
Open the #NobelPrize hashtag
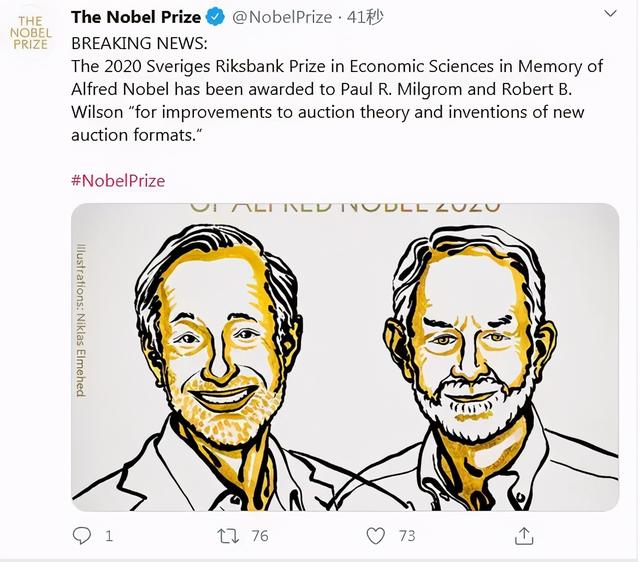118,181
